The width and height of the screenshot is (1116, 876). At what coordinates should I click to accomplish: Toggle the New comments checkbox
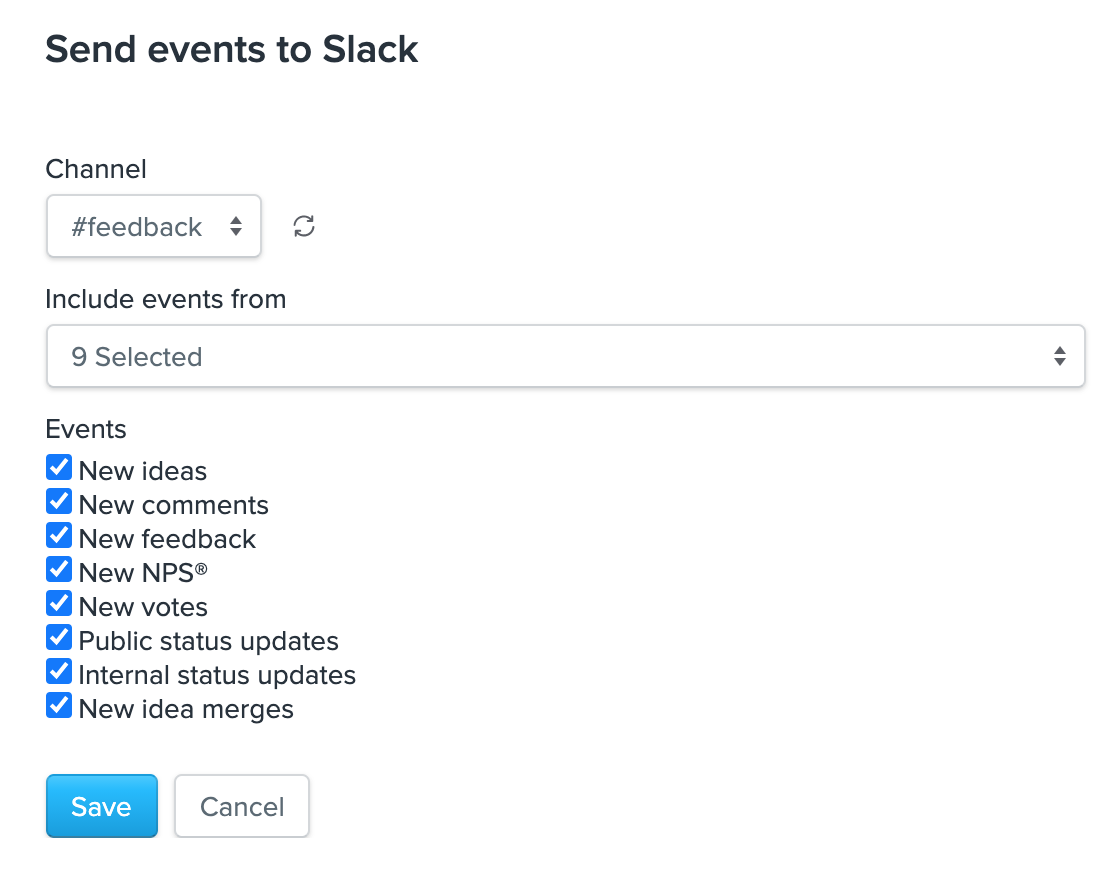click(x=59, y=502)
